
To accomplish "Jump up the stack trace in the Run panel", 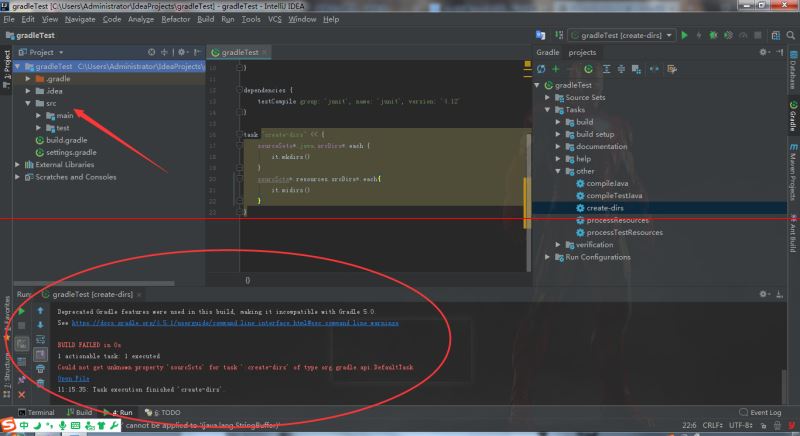I will 40,311.
